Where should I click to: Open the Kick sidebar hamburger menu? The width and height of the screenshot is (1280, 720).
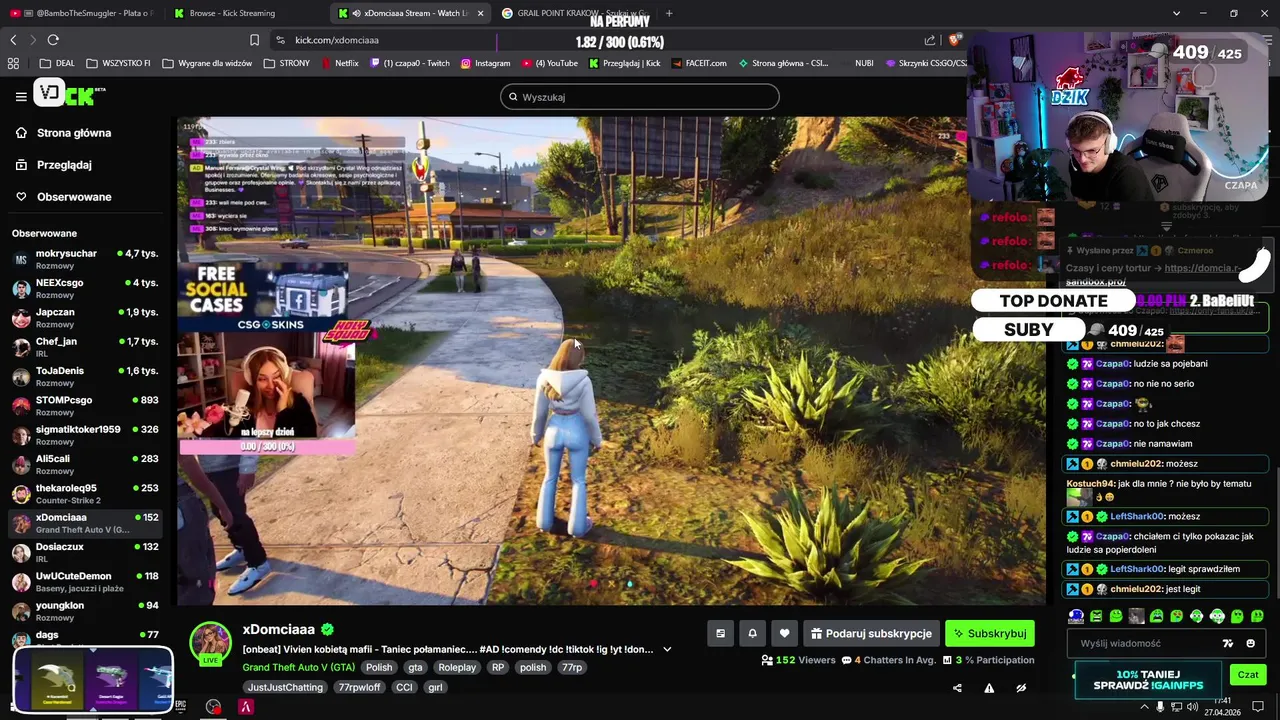[x=21, y=96]
